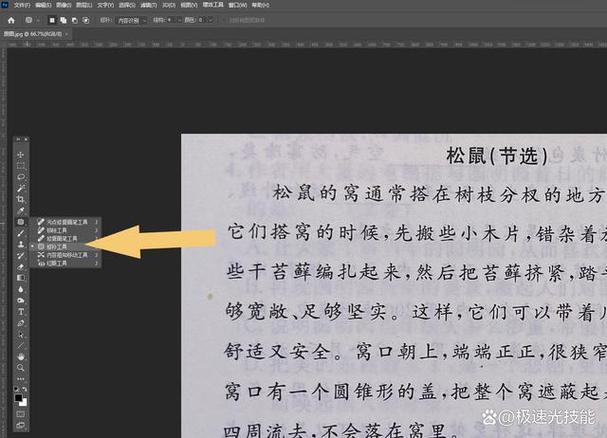This screenshot has height=438, width=607.
Task: Choose 修补工具 from the flyout
Action: 66,247
